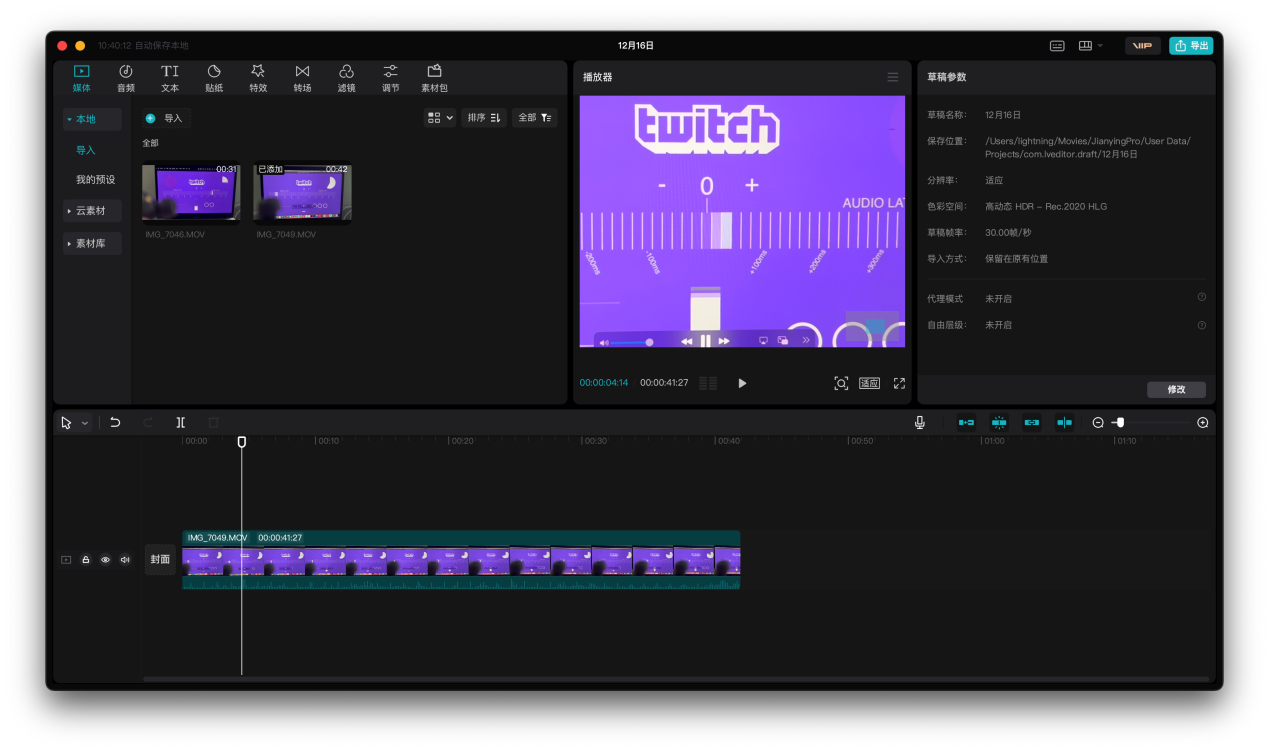This screenshot has height=751, width=1269.
Task: Click the 高动态 HDR – Rec.2020 HLG value
Action: click(x=1046, y=207)
